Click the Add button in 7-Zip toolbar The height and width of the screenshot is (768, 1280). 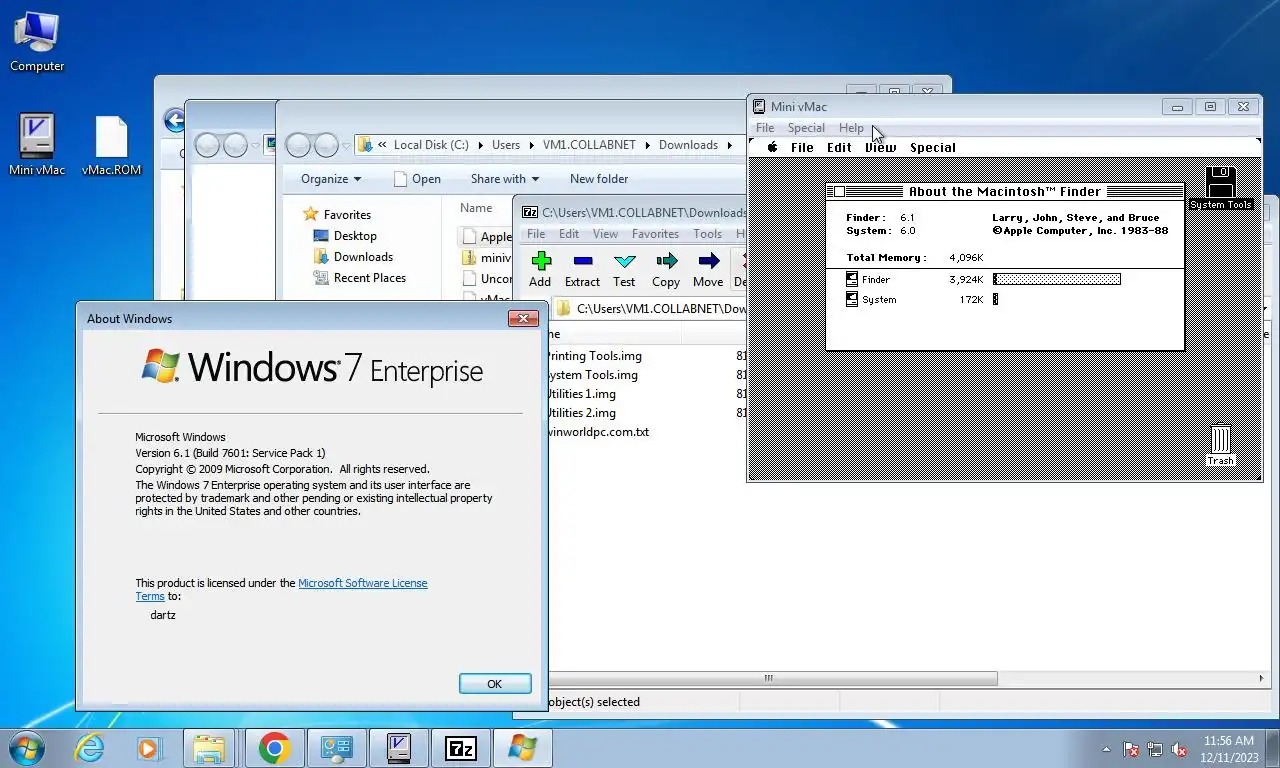pyautogui.click(x=541, y=269)
